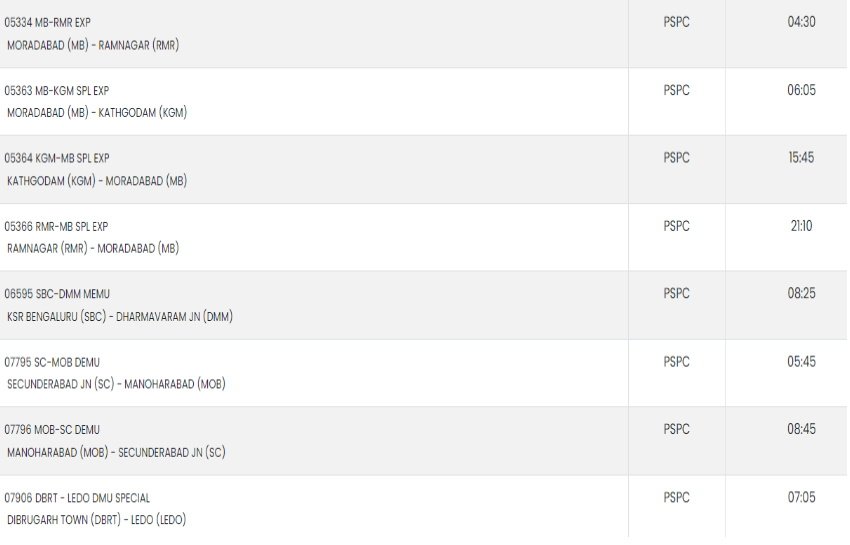This screenshot has width=850, height=545.
Task: Select train 07796 MOB-SC DEMU
Action: (x=52, y=430)
